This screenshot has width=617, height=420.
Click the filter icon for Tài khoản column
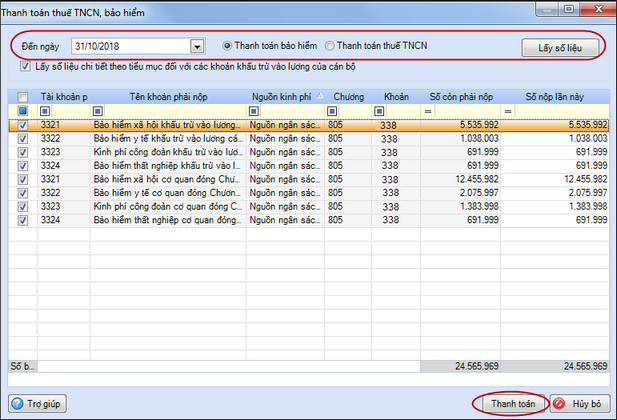(x=45, y=111)
